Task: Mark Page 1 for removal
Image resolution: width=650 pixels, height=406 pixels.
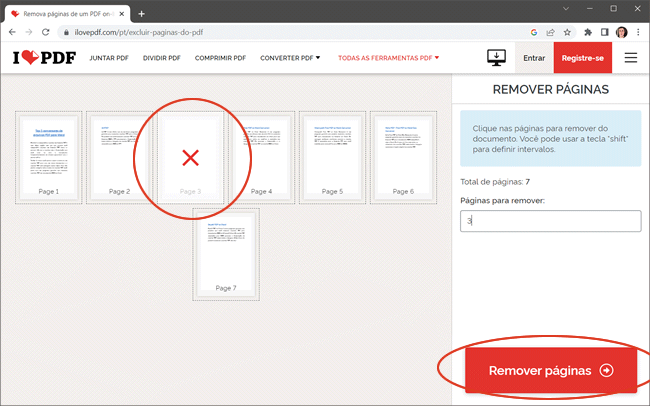Action: click(49, 156)
